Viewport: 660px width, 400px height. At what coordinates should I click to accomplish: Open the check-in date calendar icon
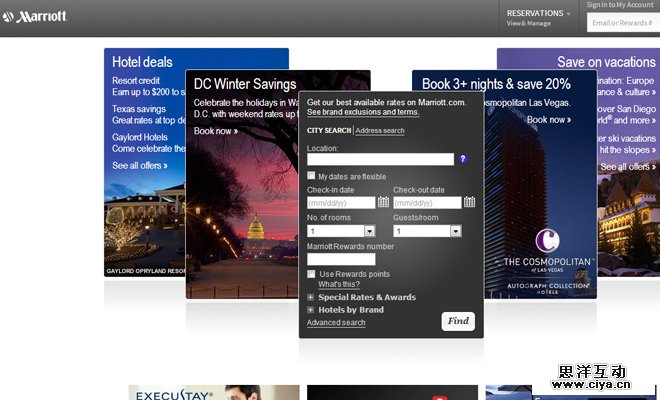383,202
